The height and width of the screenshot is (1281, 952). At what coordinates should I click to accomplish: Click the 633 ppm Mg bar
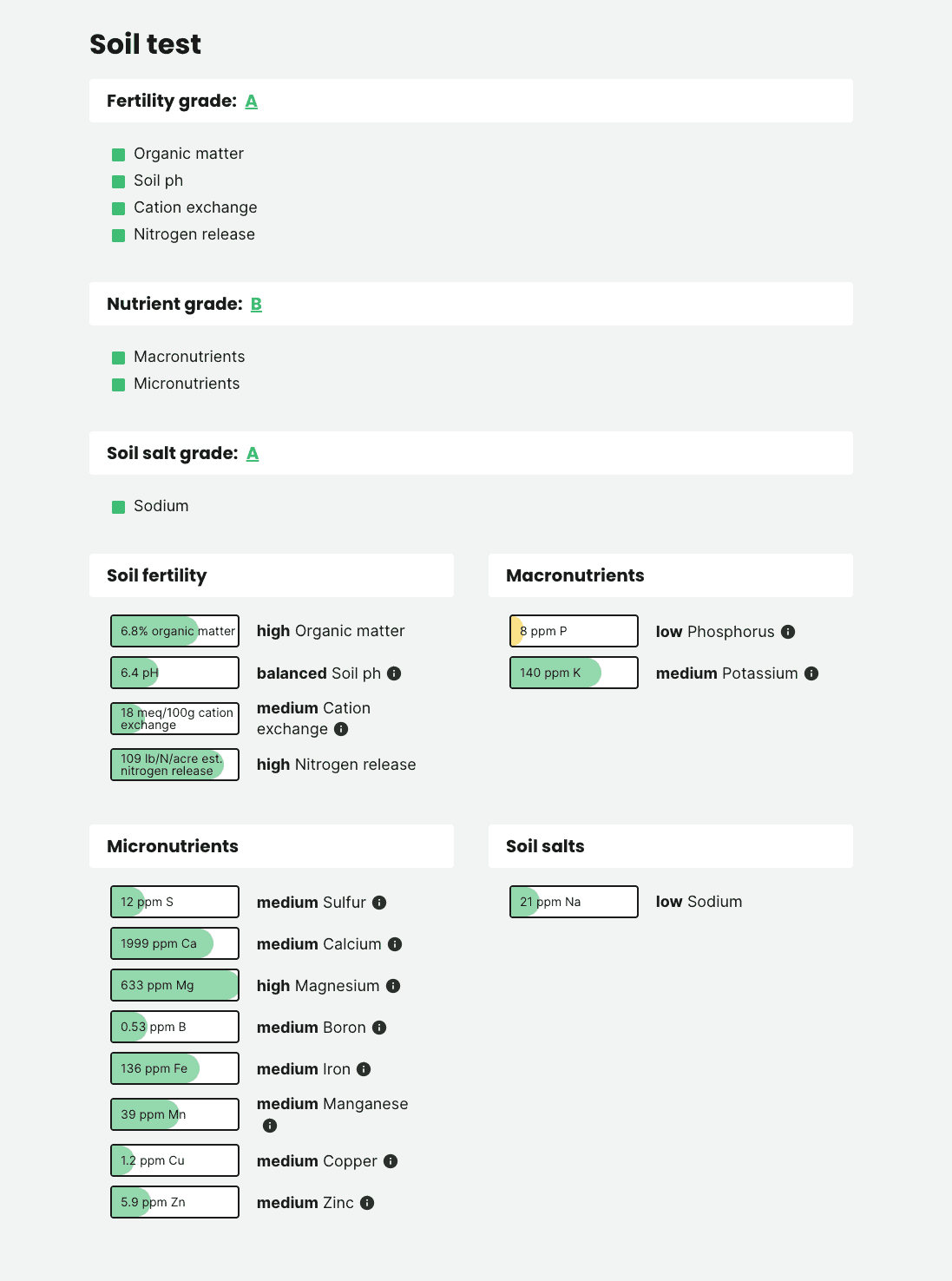(174, 985)
